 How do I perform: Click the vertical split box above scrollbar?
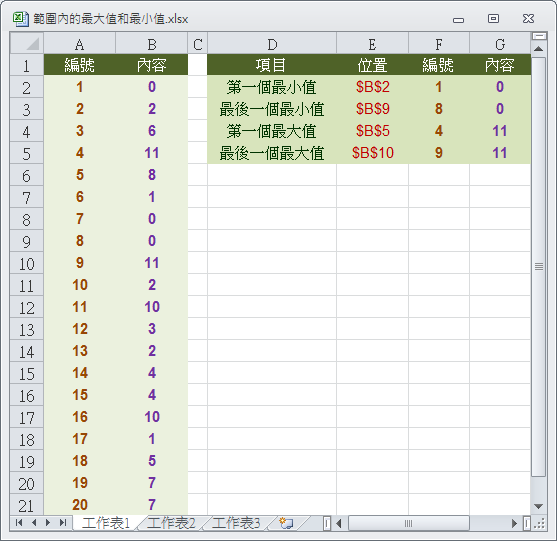point(539,36)
